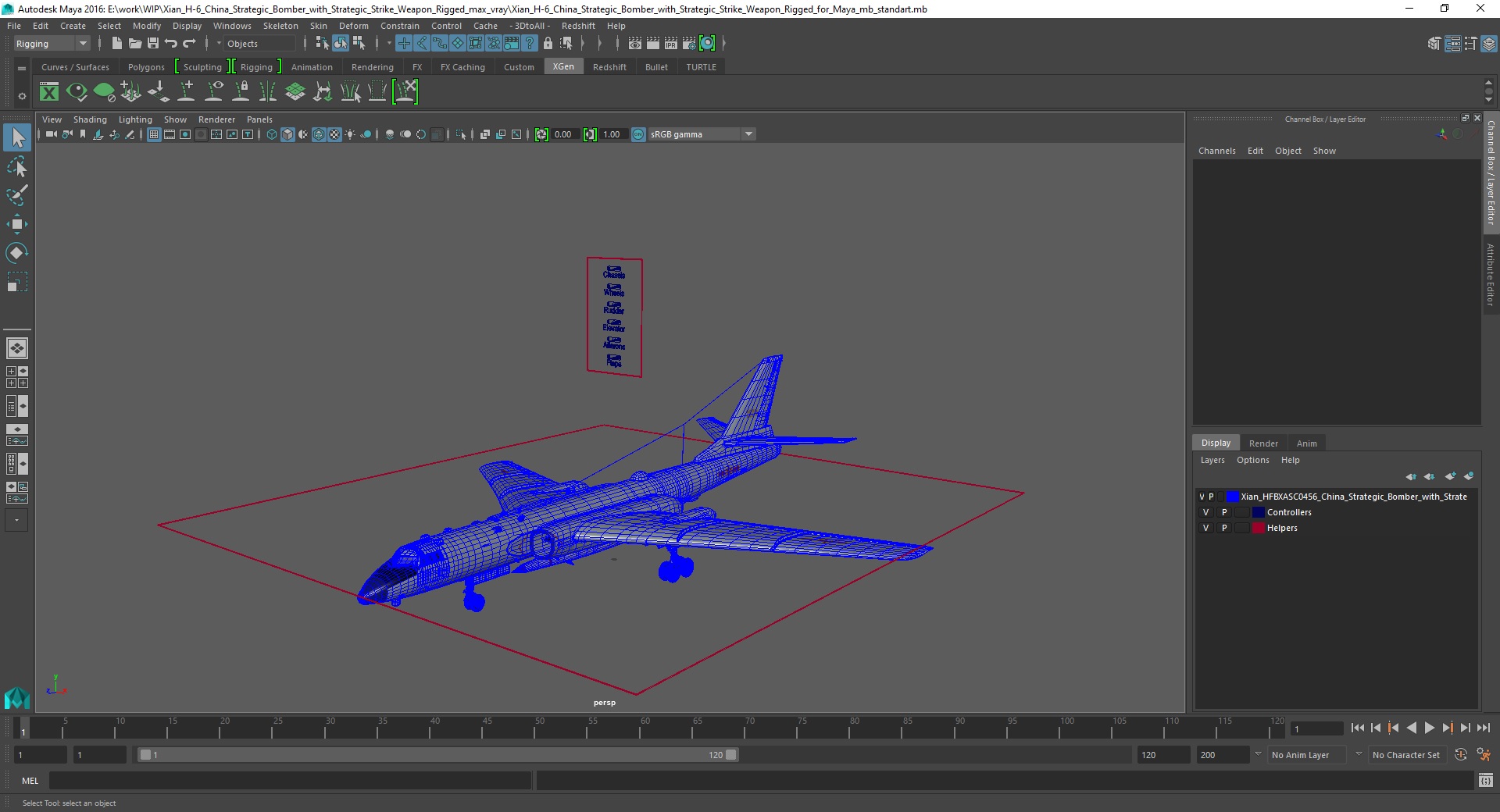
Task: Open the Rigging menu set dropdown
Action: [x=52, y=44]
